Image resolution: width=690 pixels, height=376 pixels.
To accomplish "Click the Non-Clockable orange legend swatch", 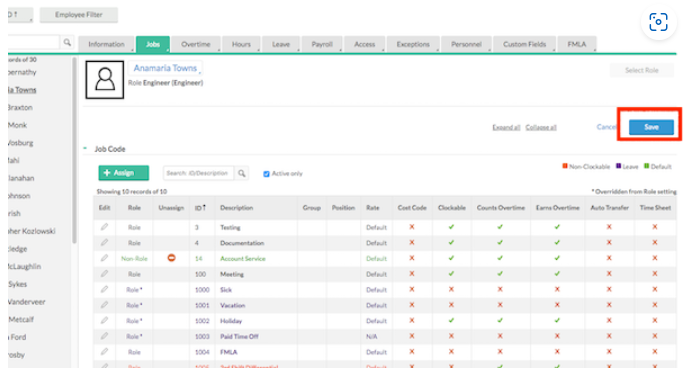I will 565,166.
